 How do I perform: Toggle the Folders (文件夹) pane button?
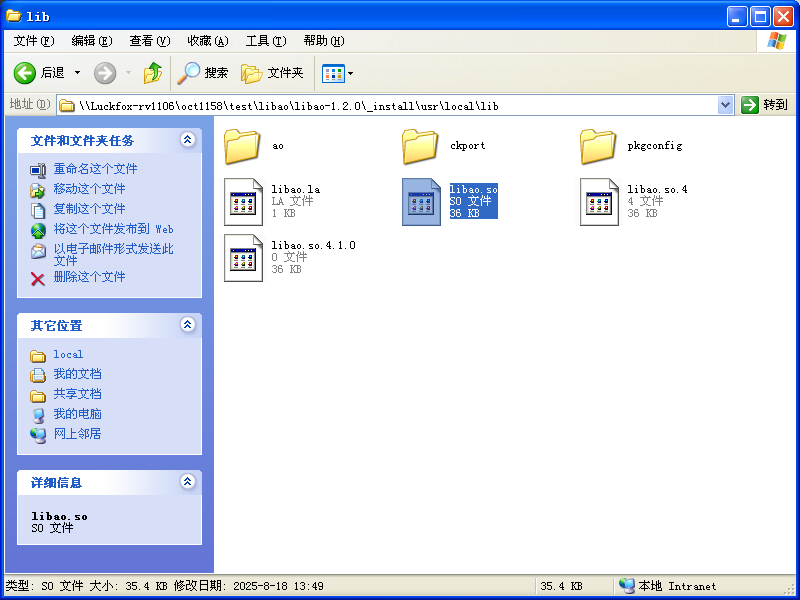point(272,73)
